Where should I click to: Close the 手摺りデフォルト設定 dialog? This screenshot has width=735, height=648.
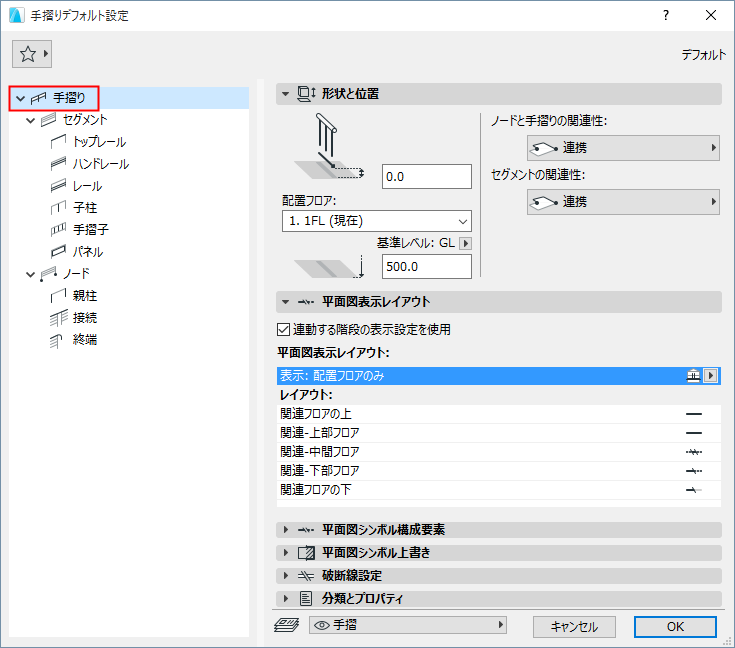point(711,15)
